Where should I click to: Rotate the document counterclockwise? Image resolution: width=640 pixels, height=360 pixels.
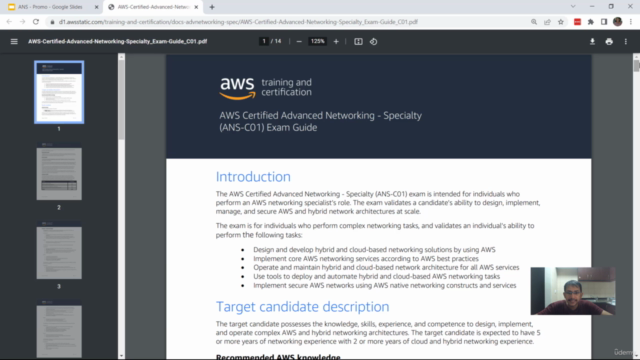[x=373, y=41]
